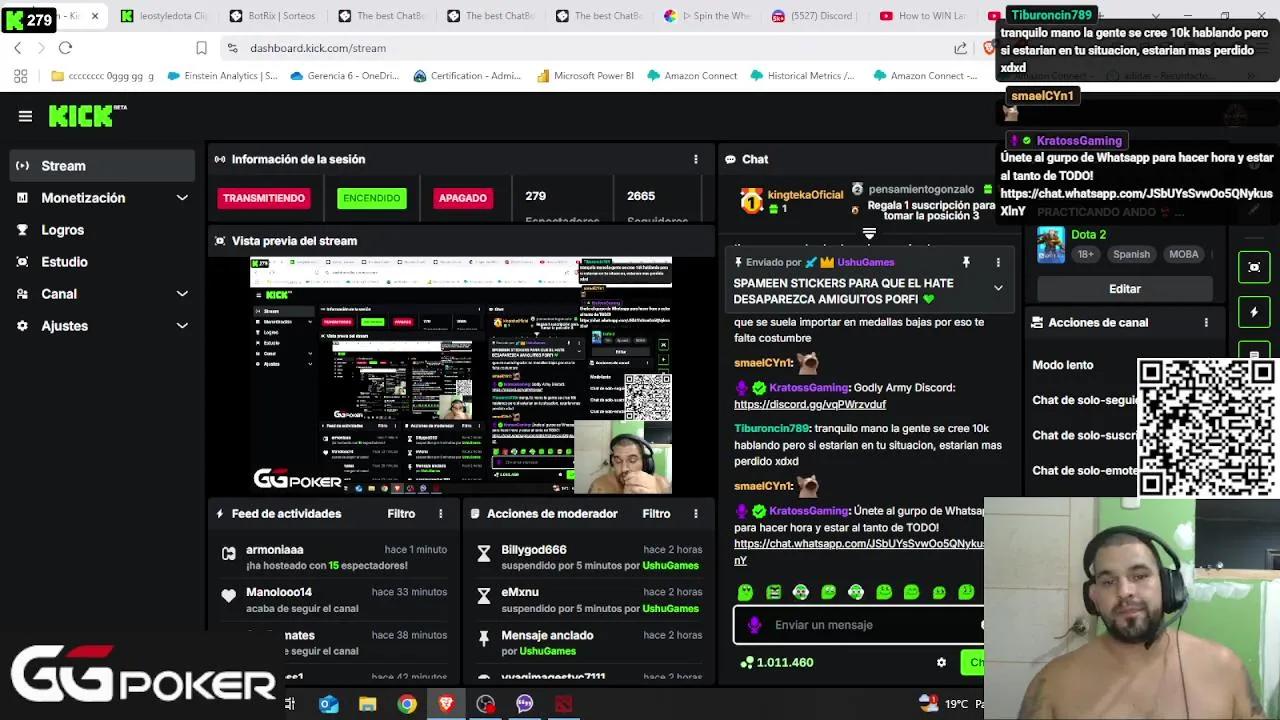Image resolution: width=1280 pixels, height=720 pixels.
Task: Select the fourth emote in row
Action: coord(828,592)
